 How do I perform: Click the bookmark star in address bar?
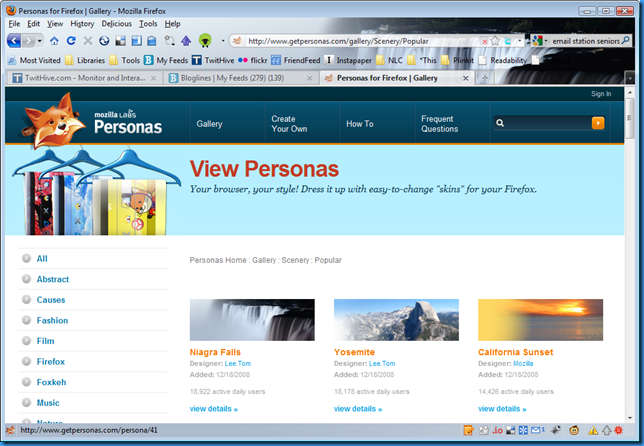(495, 41)
